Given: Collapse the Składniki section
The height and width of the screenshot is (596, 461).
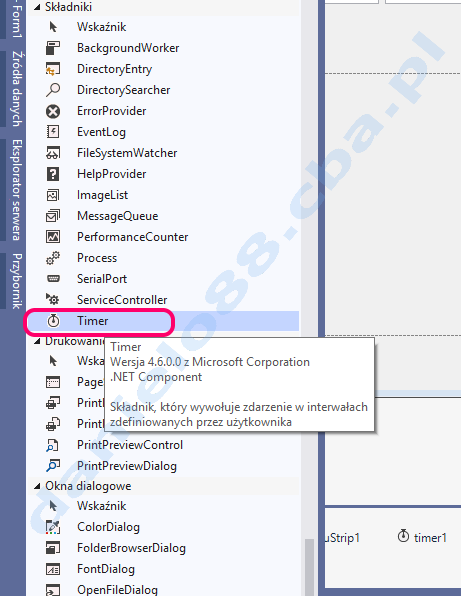Looking at the screenshot, I should click(x=37, y=7).
